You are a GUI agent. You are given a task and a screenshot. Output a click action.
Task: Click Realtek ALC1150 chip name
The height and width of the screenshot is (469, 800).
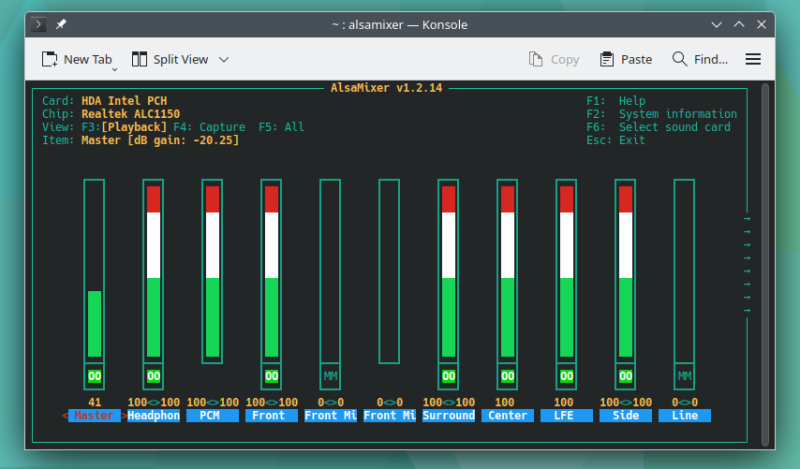tap(131, 114)
